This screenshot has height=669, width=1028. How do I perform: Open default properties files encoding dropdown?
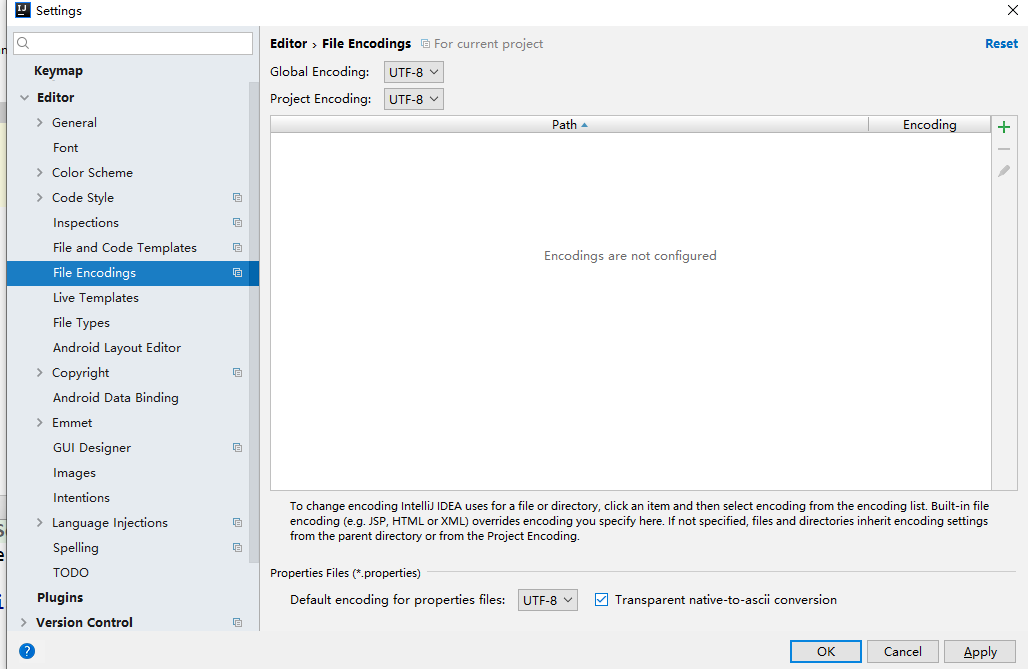(547, 600)
